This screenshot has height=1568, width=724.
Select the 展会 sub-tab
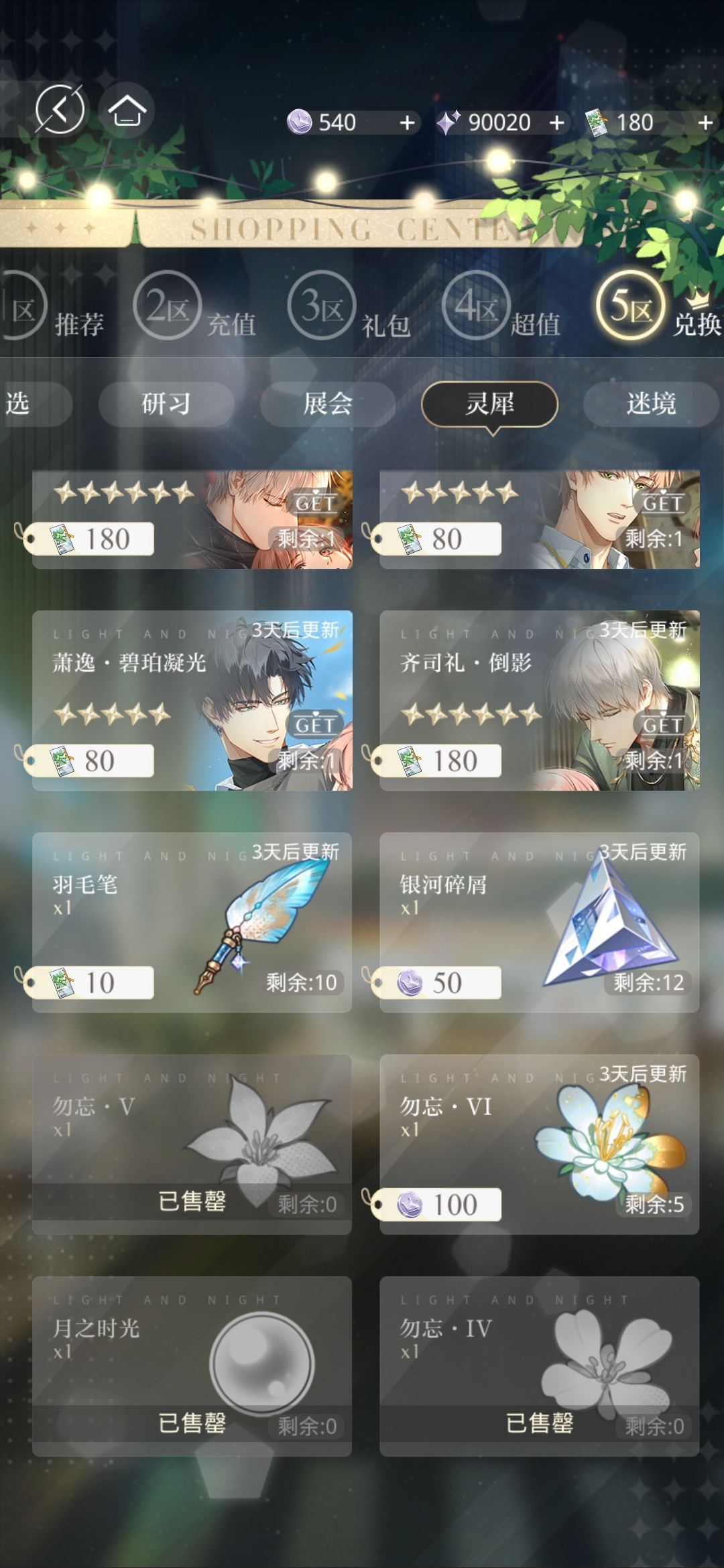[328, 404]
